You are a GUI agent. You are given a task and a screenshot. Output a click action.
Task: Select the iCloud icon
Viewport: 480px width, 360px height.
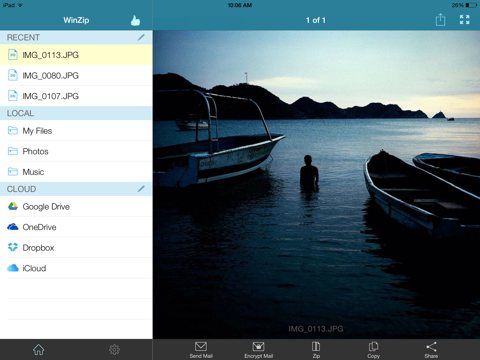13,268
